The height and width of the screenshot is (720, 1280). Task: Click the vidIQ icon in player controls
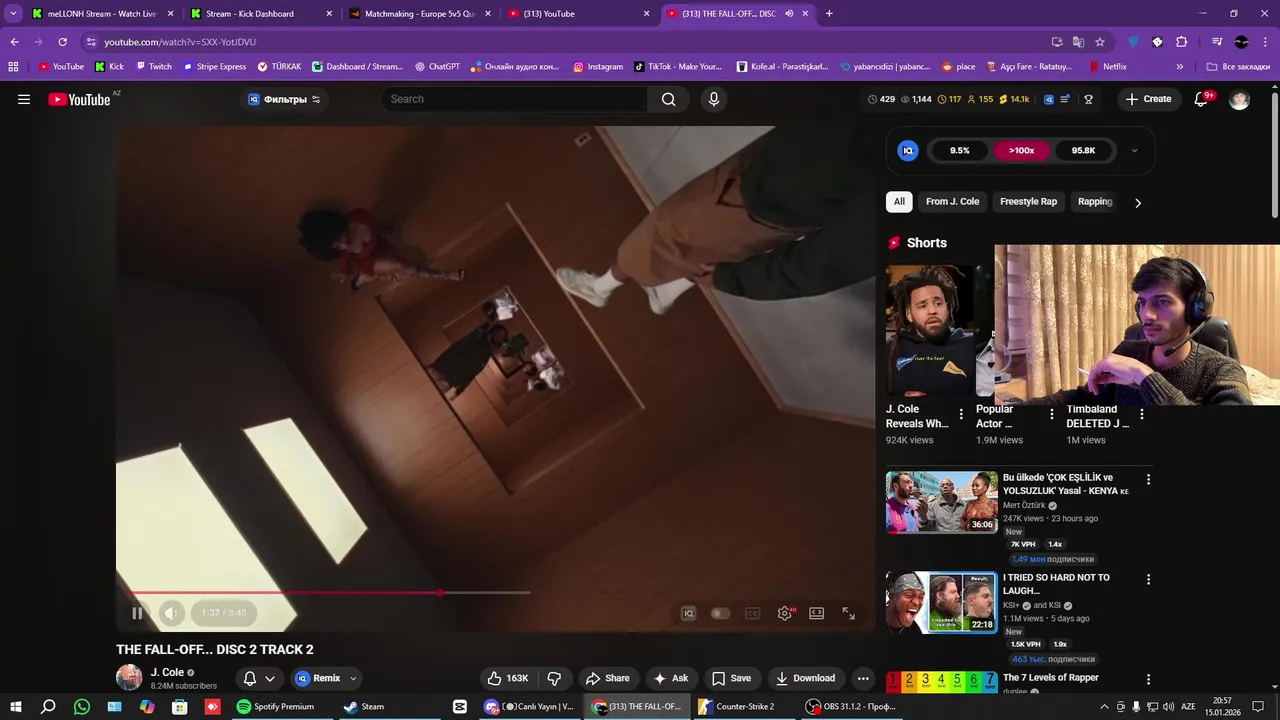(x=688, y=613)
